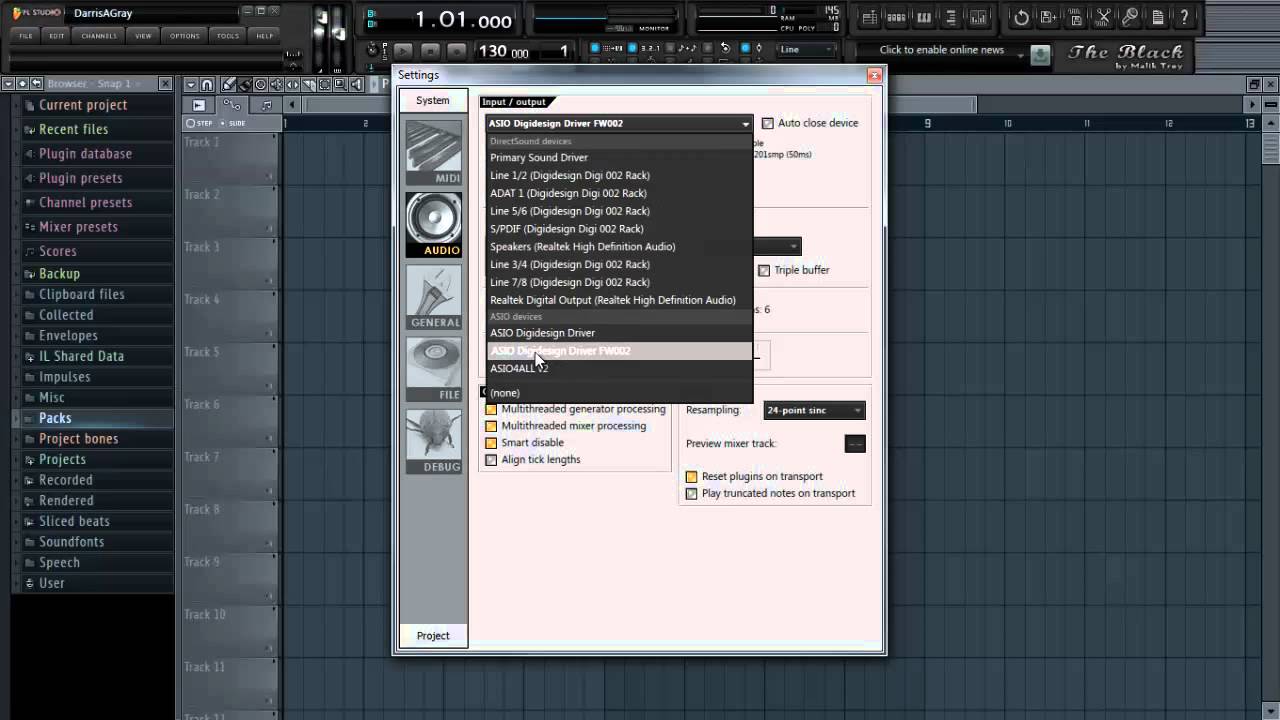Screen dimensions: 1280x720
Task: Toggle Multithreaded generator processing checkbox
Action: 491,409
